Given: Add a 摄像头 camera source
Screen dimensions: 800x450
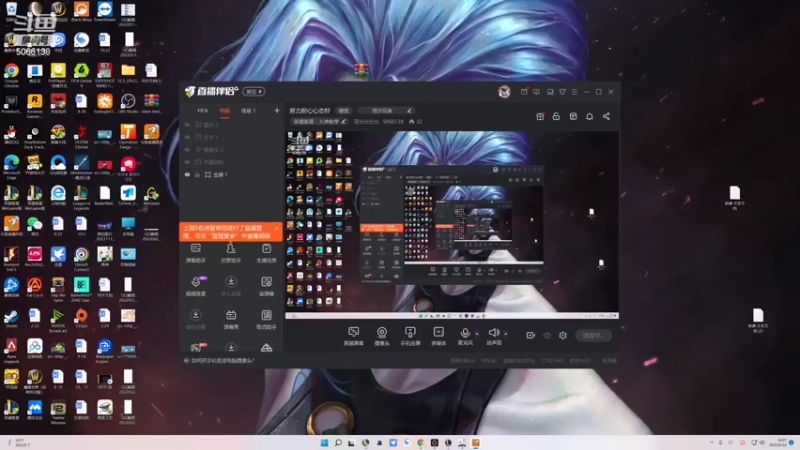Looking at the screenshot, I should pos(382,336).
